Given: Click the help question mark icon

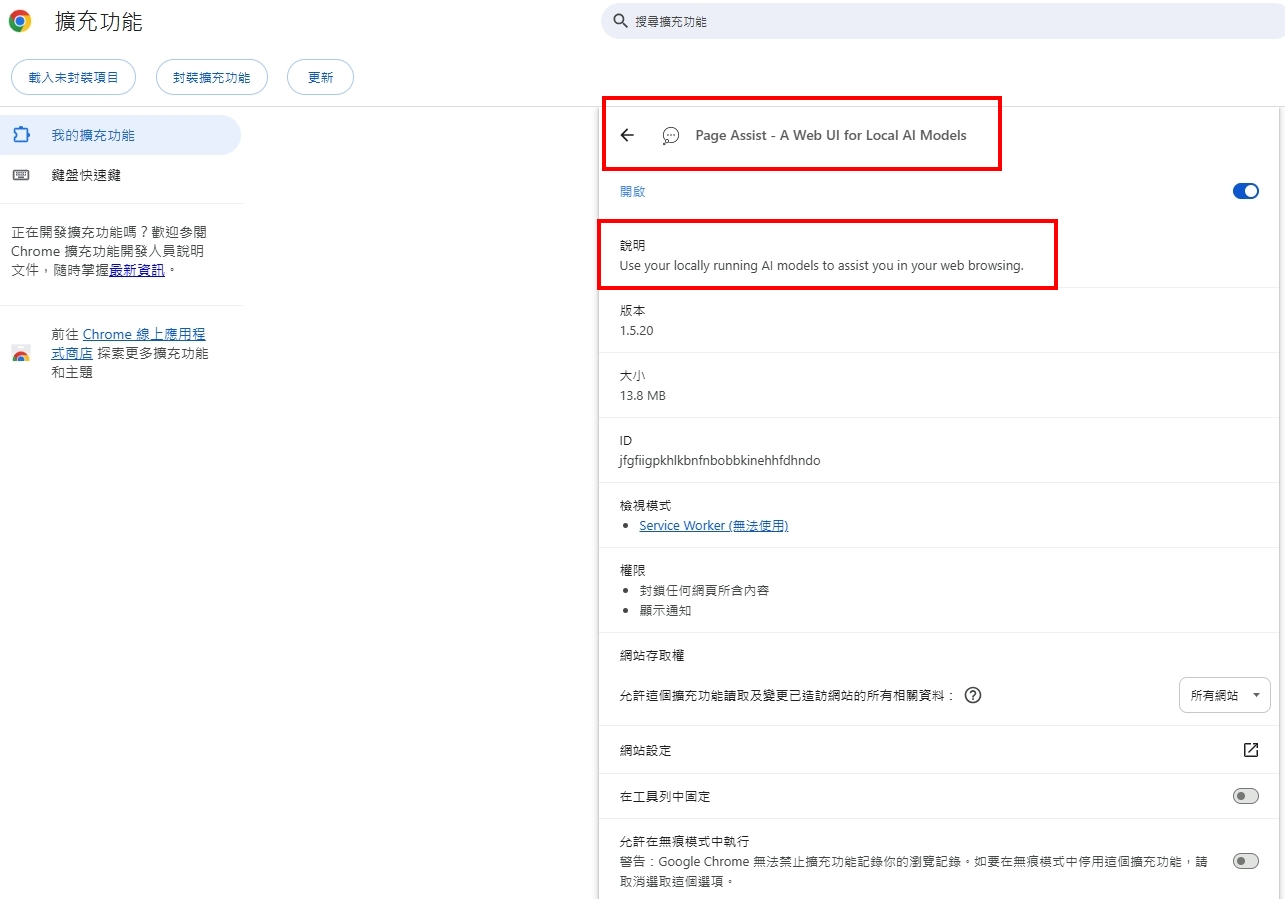Looking at the screenshot, I should (x=972, y=695).
